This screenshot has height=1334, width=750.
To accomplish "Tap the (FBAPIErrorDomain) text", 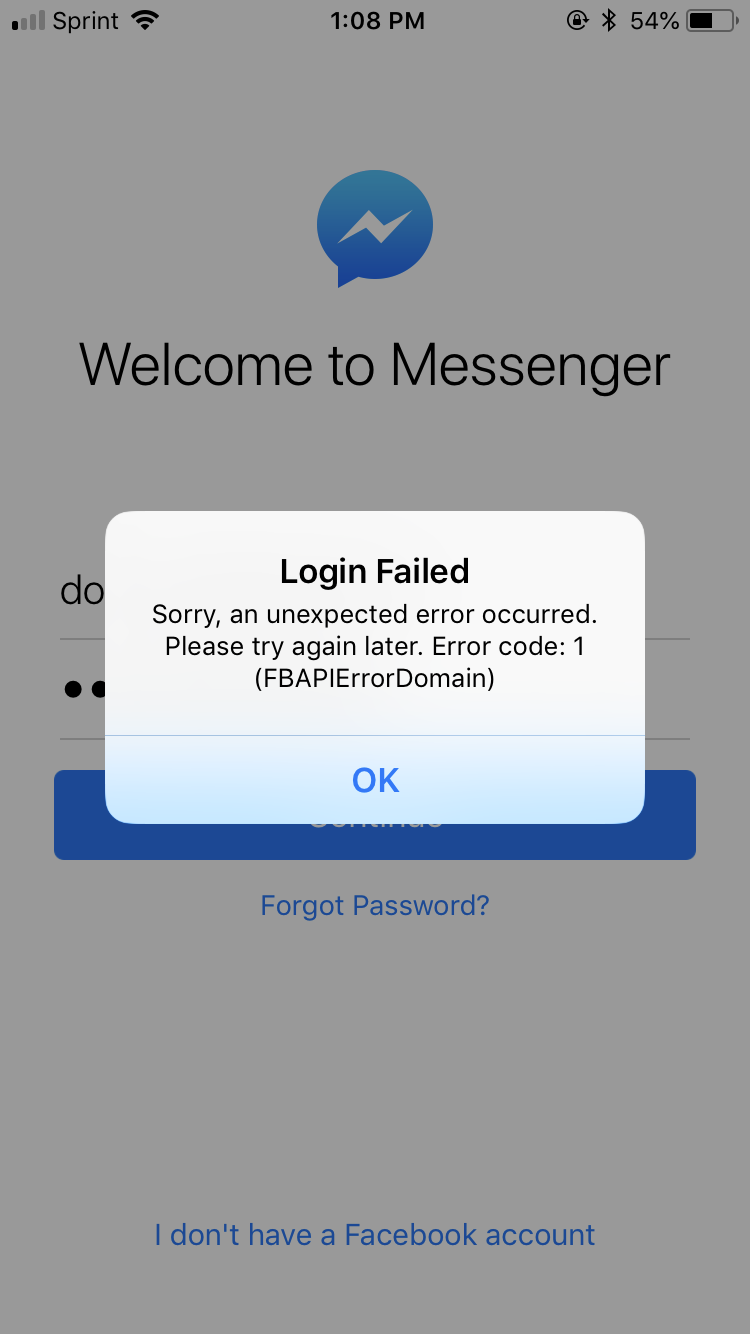I will point(375,679).
